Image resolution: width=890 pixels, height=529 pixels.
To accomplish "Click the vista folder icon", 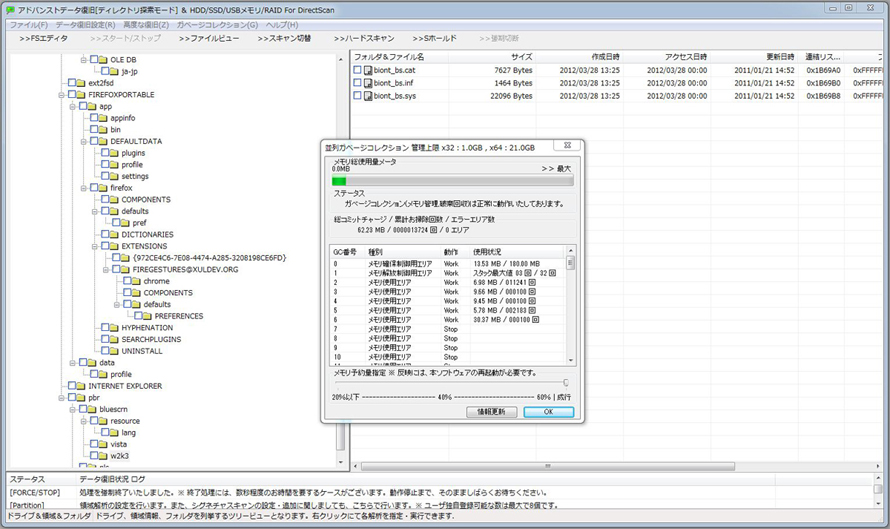I will click(x=103, y=444).
